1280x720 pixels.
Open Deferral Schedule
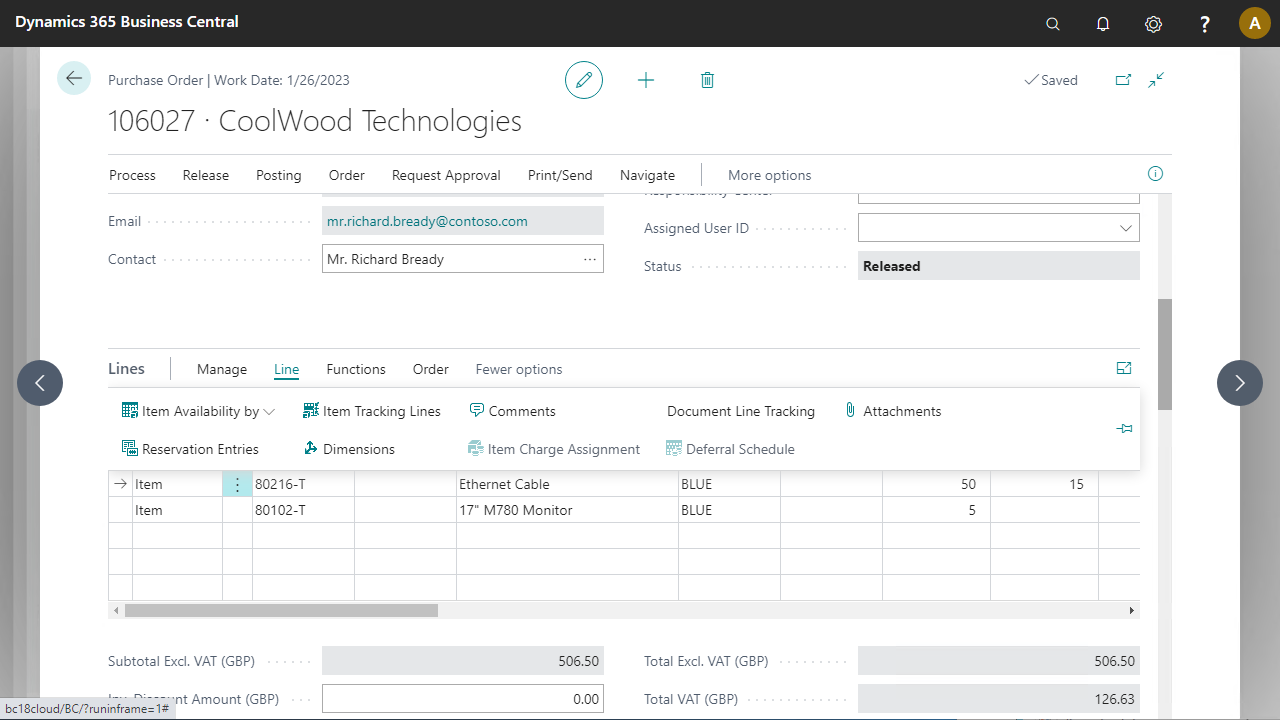click(x=730, y=449)
